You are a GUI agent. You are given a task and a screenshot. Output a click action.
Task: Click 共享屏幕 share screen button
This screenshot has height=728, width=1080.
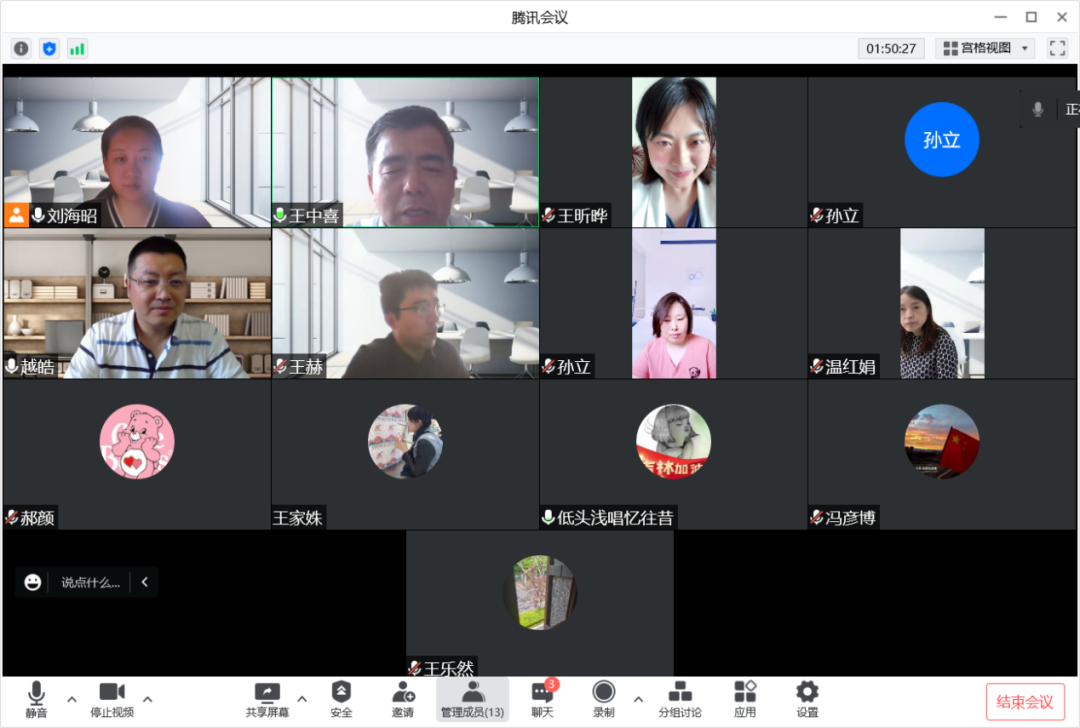(x=267, y=698)
